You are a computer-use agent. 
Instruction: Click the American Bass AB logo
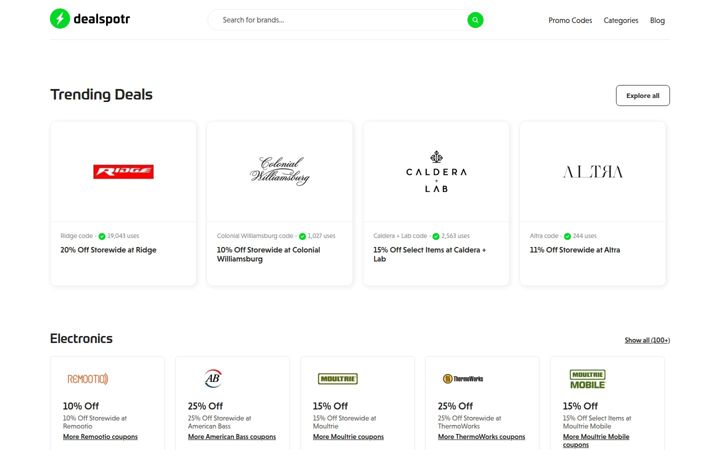coord(213,378)
